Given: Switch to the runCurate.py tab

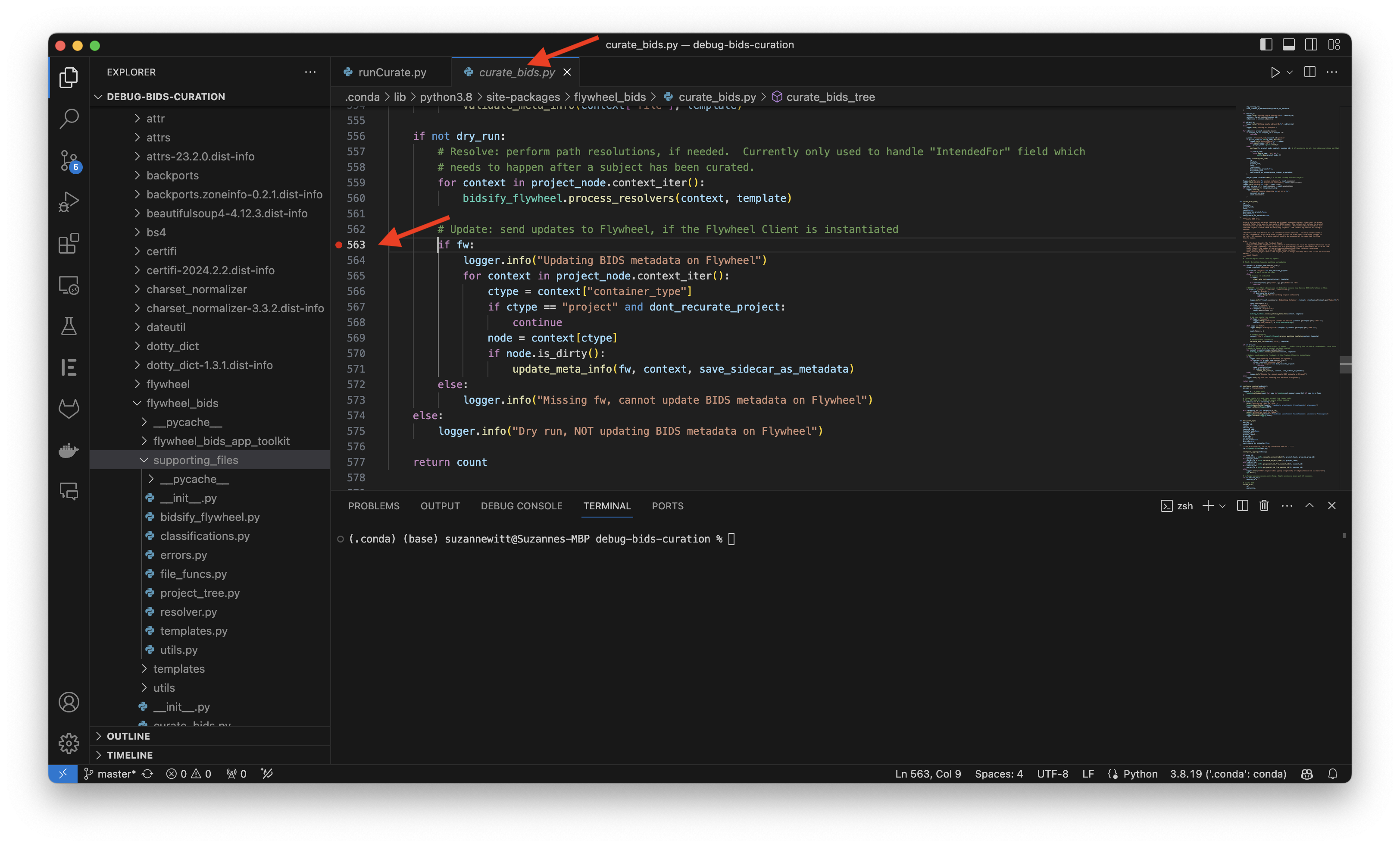Looking at the screenshot, I should [391, 72].
